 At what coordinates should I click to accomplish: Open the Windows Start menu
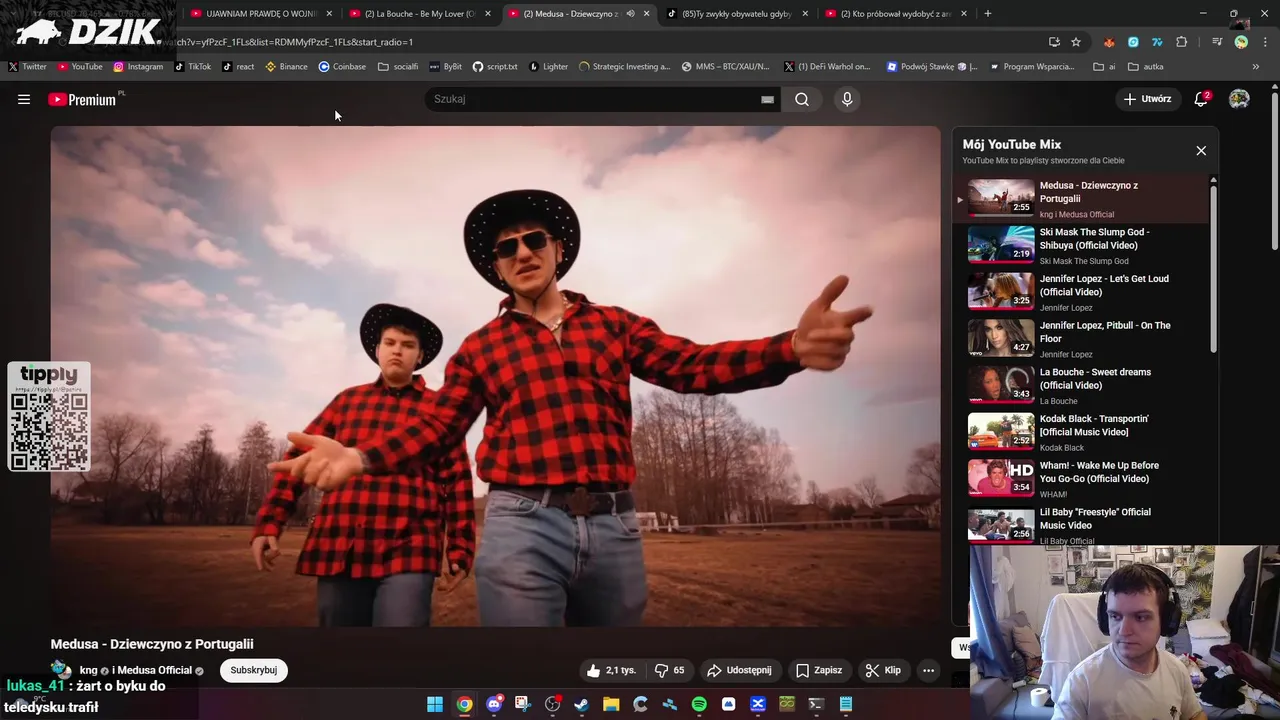coord(435,704)
